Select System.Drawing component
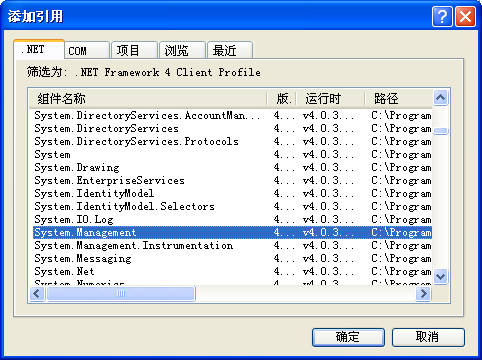 [x=232, y=167]
